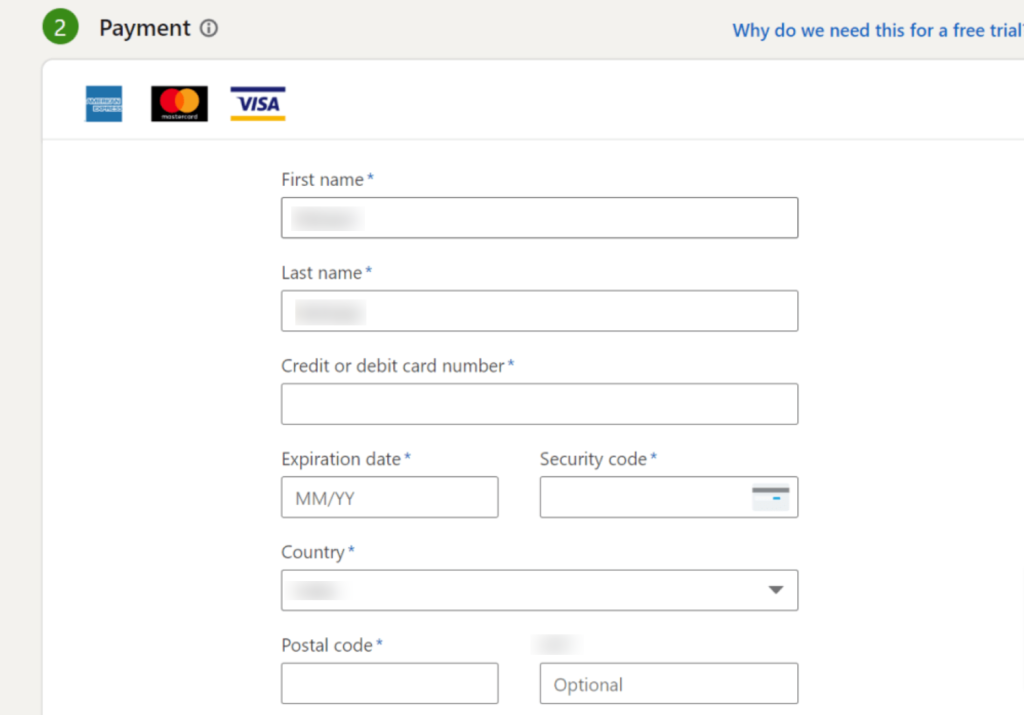The image size is (1024, 715).
Task: Click the Payment info circle icon
Action: 209,28
